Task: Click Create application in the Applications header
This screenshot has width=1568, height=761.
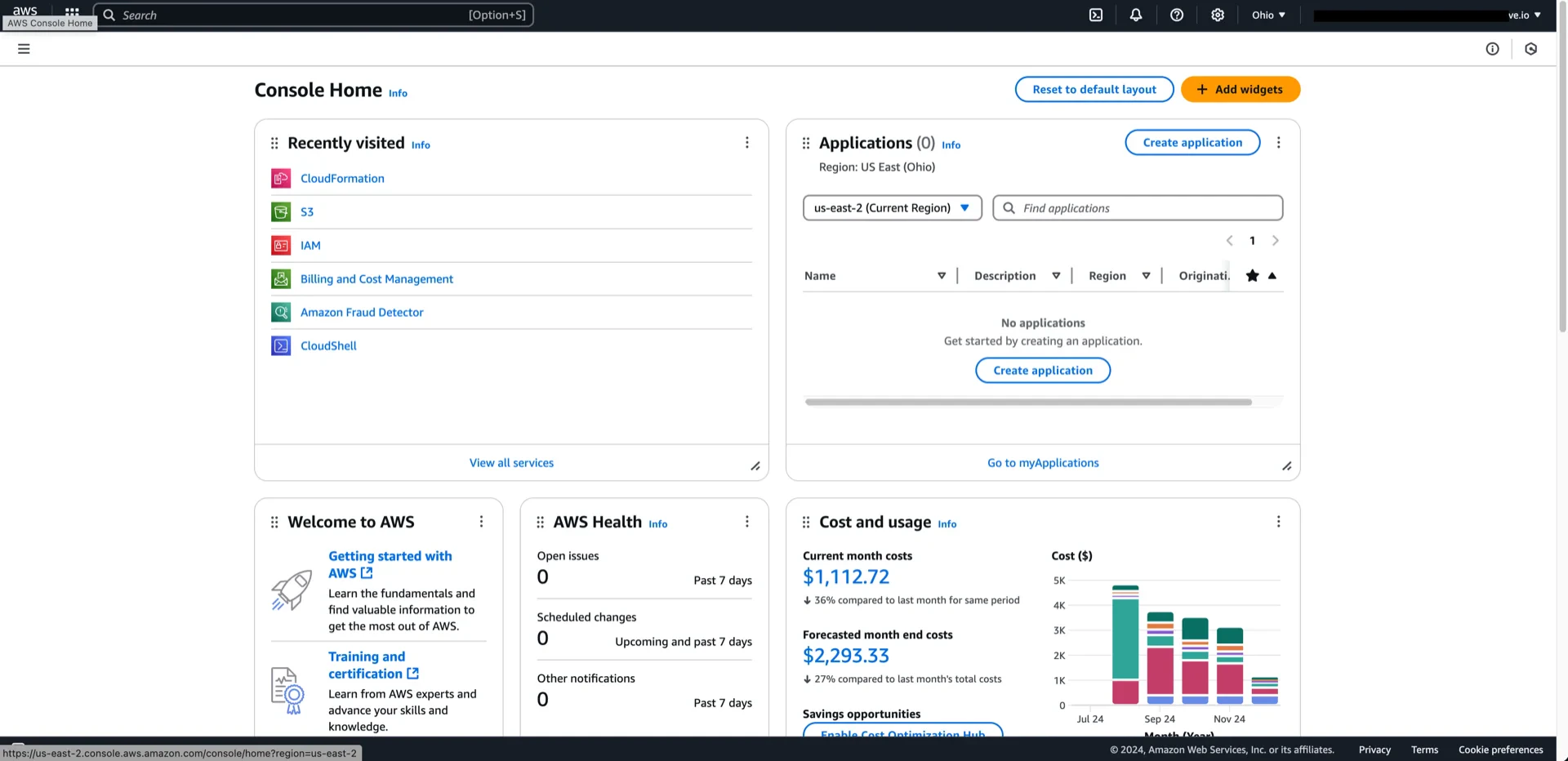Action: (1192, 143)
